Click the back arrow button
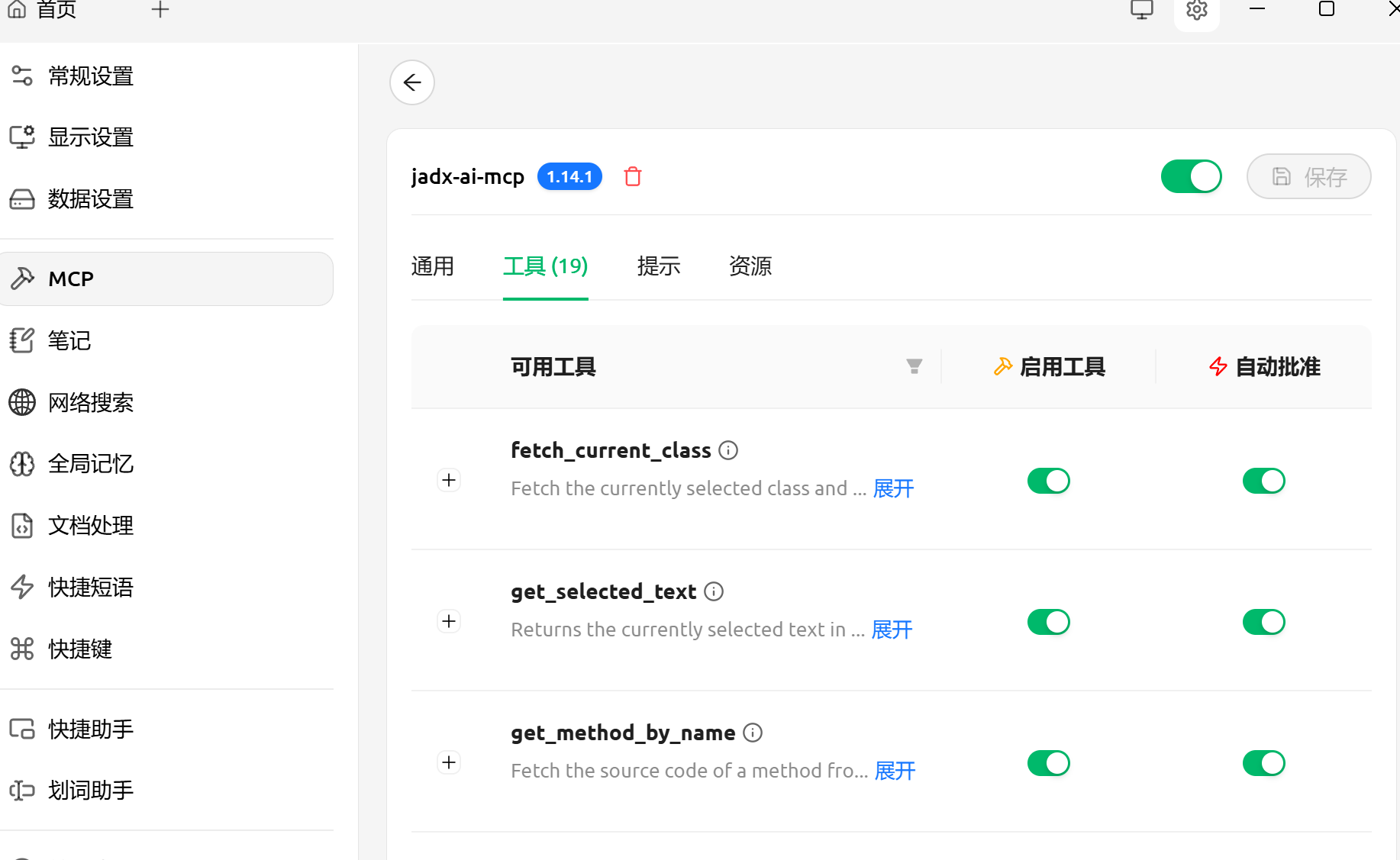Image resolution: width=1400 pixels, height=860 pixels. click(412, 82)
